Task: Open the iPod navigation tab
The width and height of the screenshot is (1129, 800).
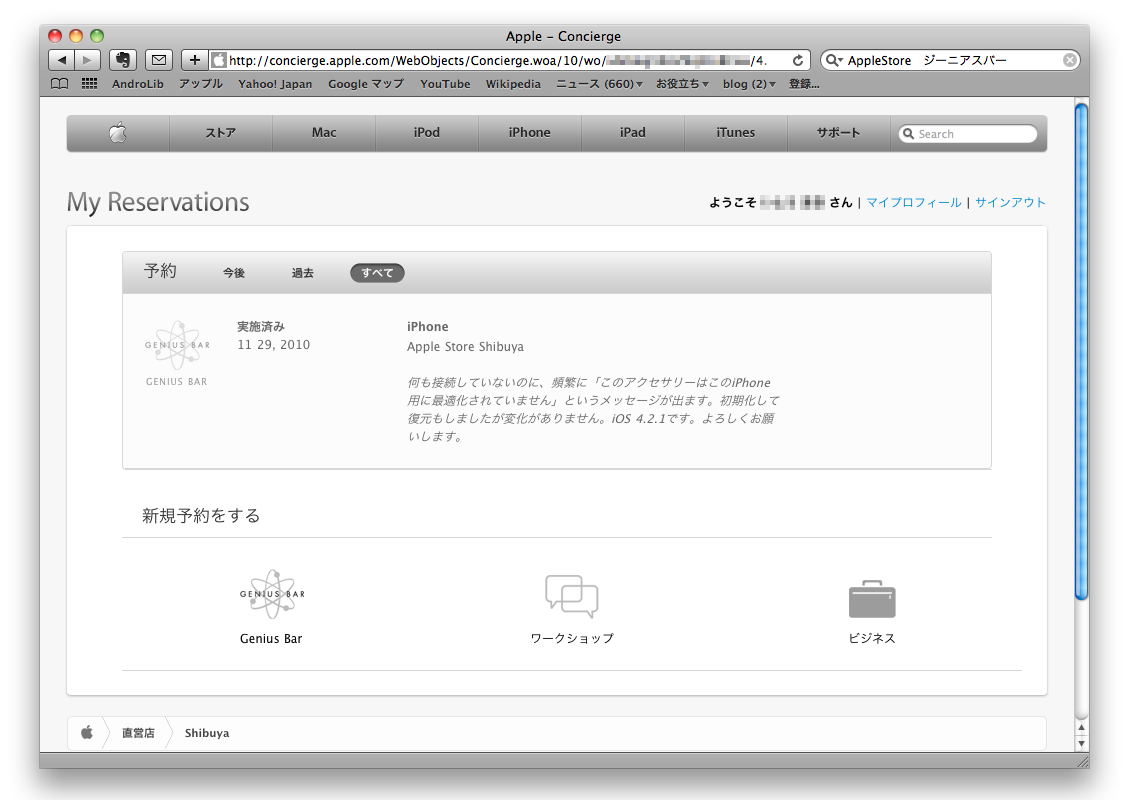Action: (x=427, y=133)
